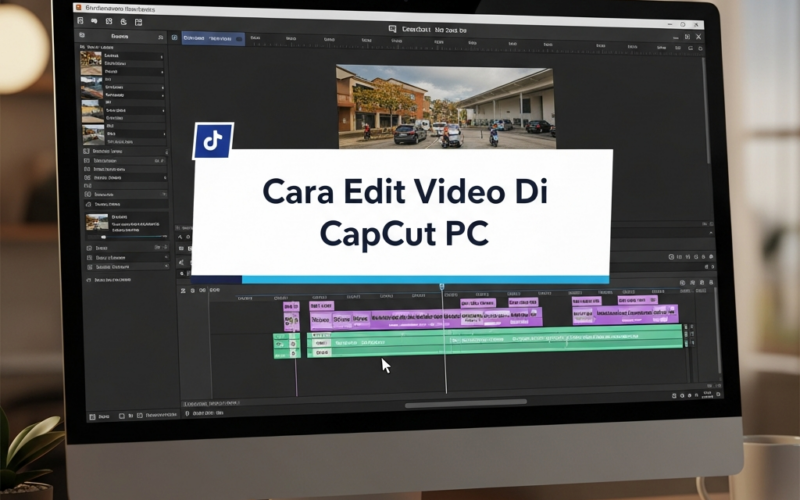Click the third icon in the top-left toolbar row

tap(109, 21)
